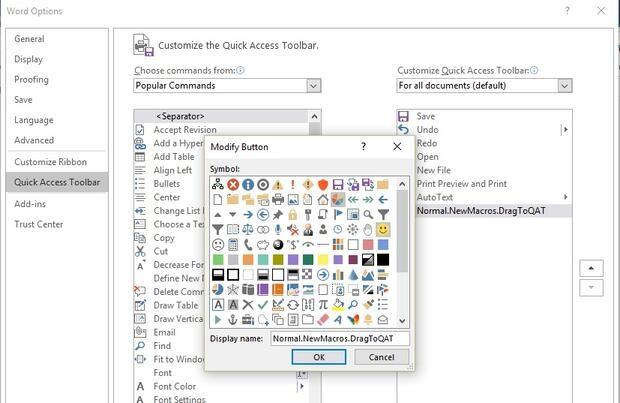Choose the orange shield symbol
Image resolution: width=620 pixels, height=403 pixels.
(323, 184)
